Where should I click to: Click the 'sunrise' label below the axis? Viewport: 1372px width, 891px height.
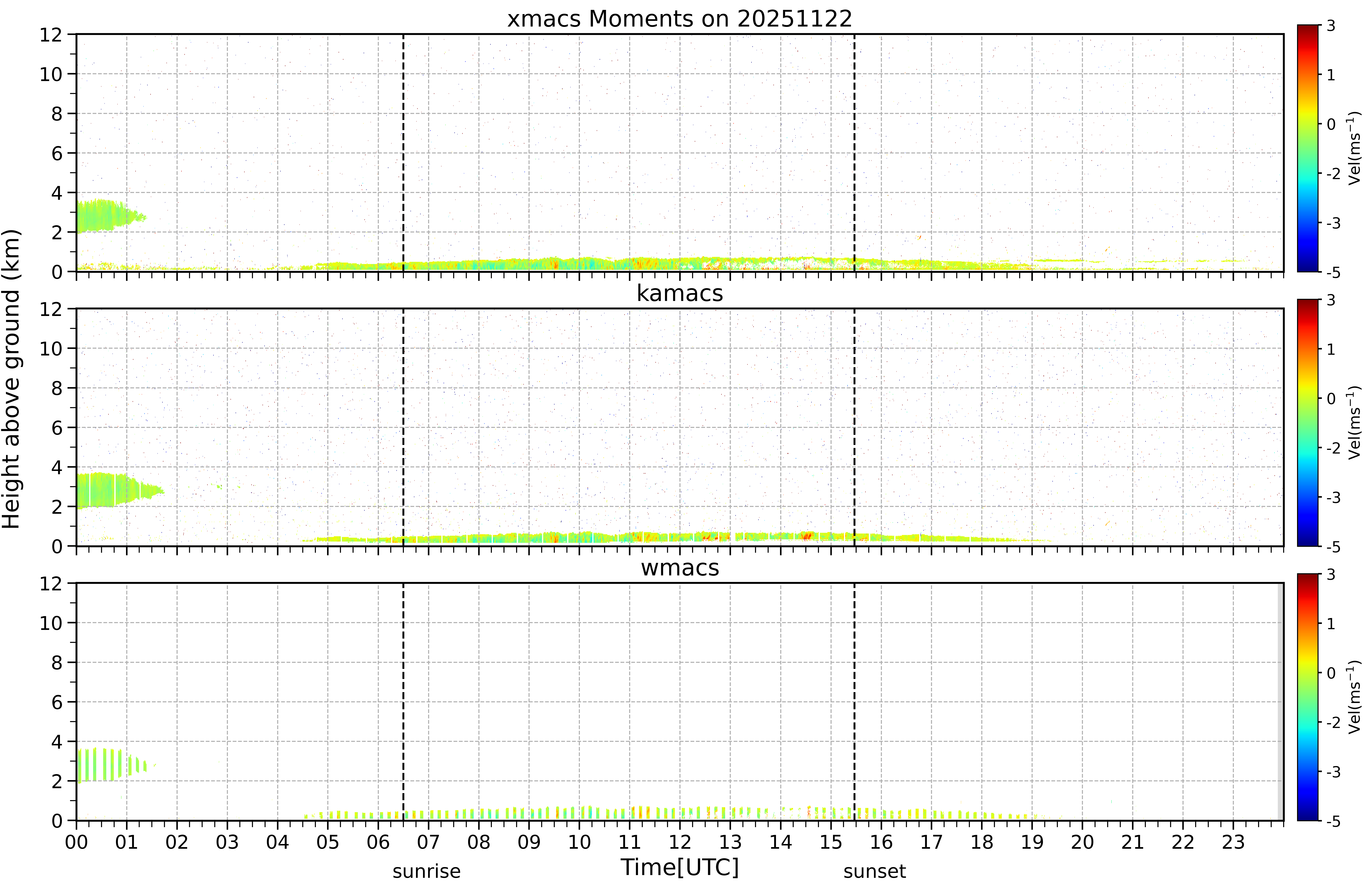[427, 871]
